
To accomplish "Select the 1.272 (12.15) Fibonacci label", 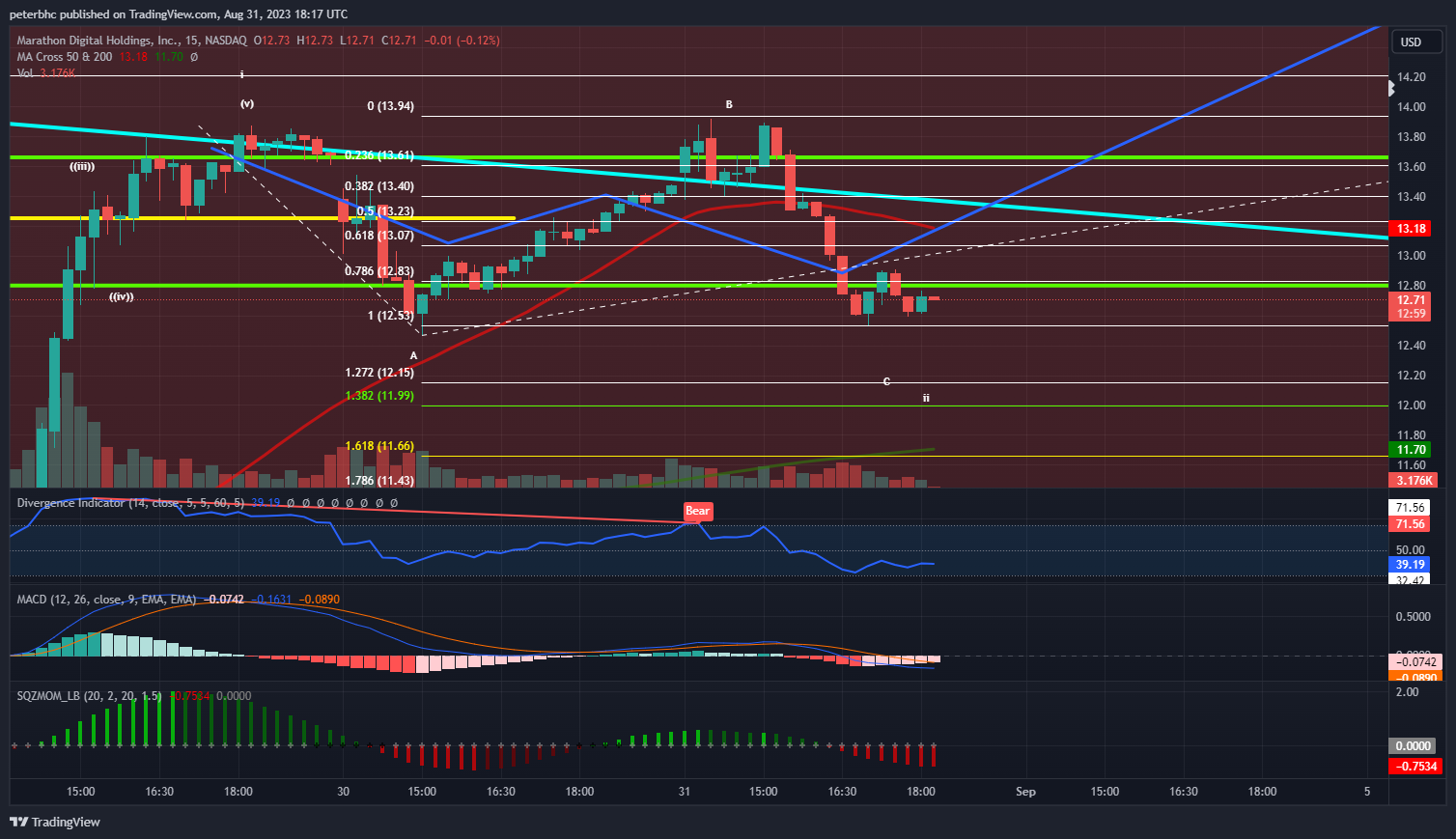I will click(x=379, y=373).
